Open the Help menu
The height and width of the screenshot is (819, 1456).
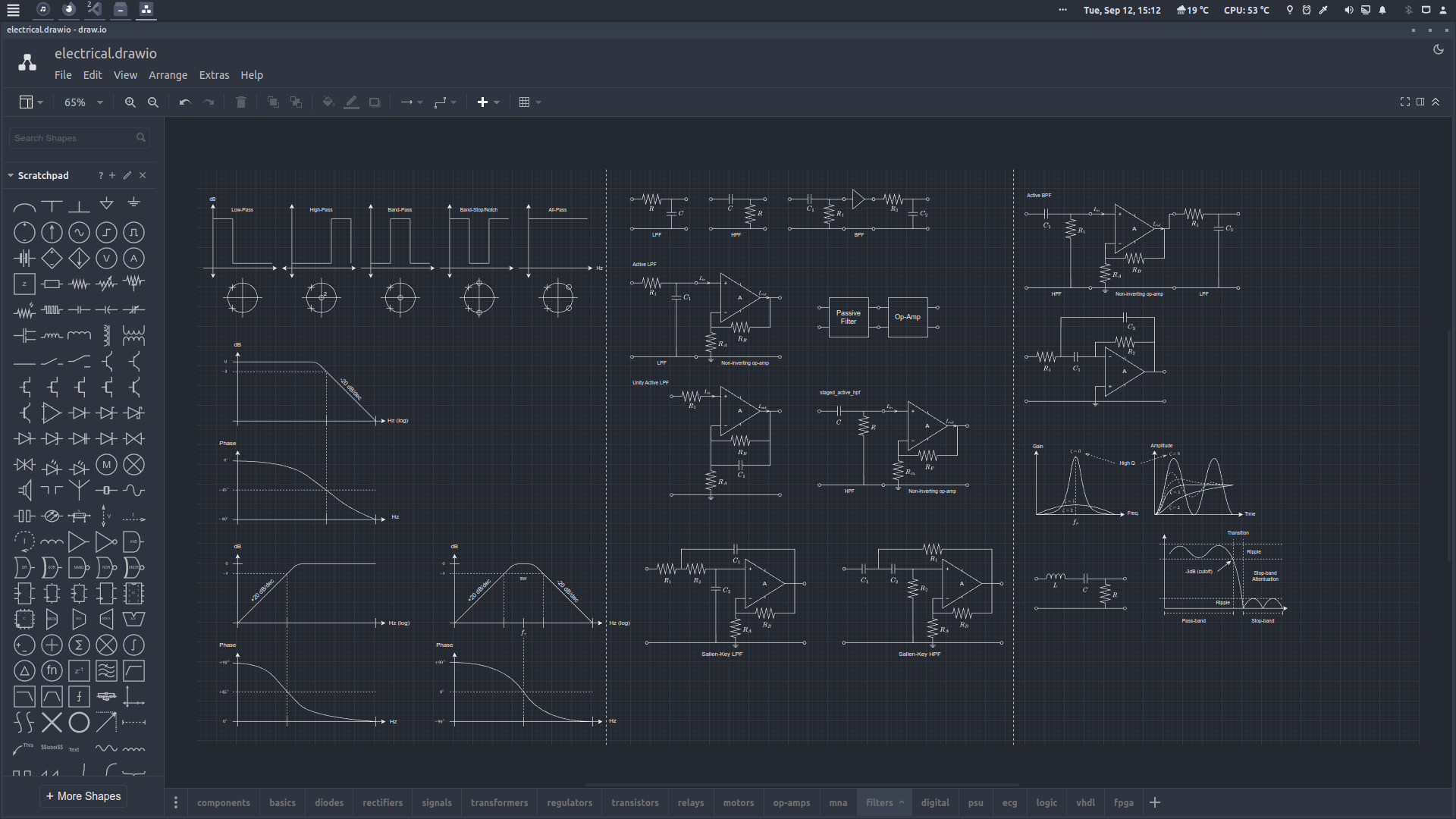tap(252, 75)
